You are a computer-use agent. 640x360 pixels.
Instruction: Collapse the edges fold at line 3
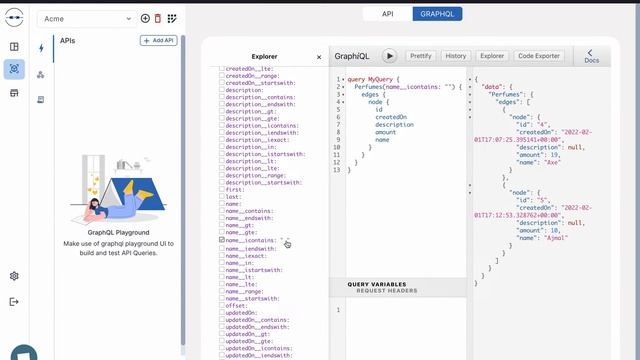[343, 95]
